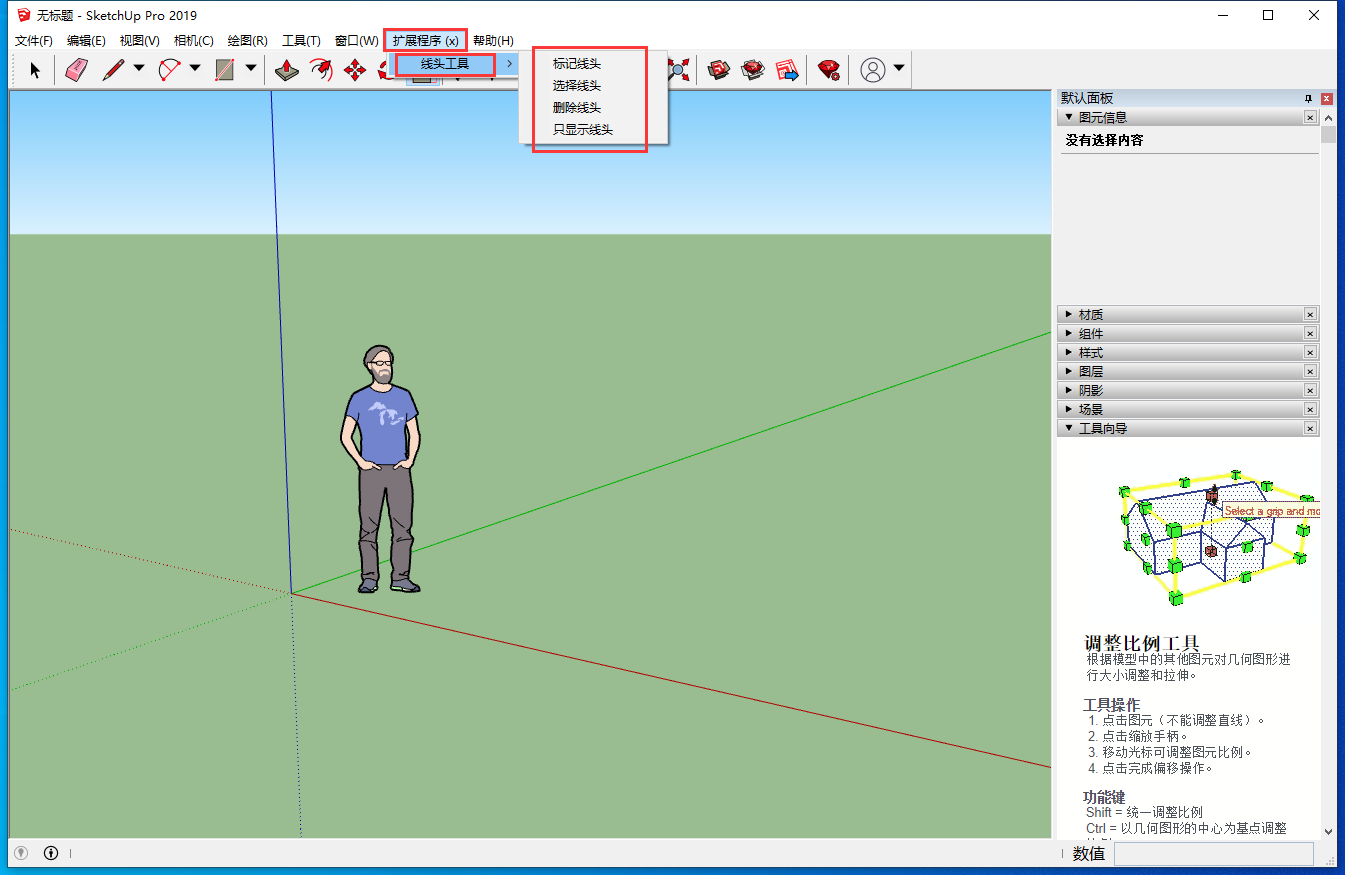
Task: Open Rectangle tool dropdown arrow
Action: tap(250, 69)
